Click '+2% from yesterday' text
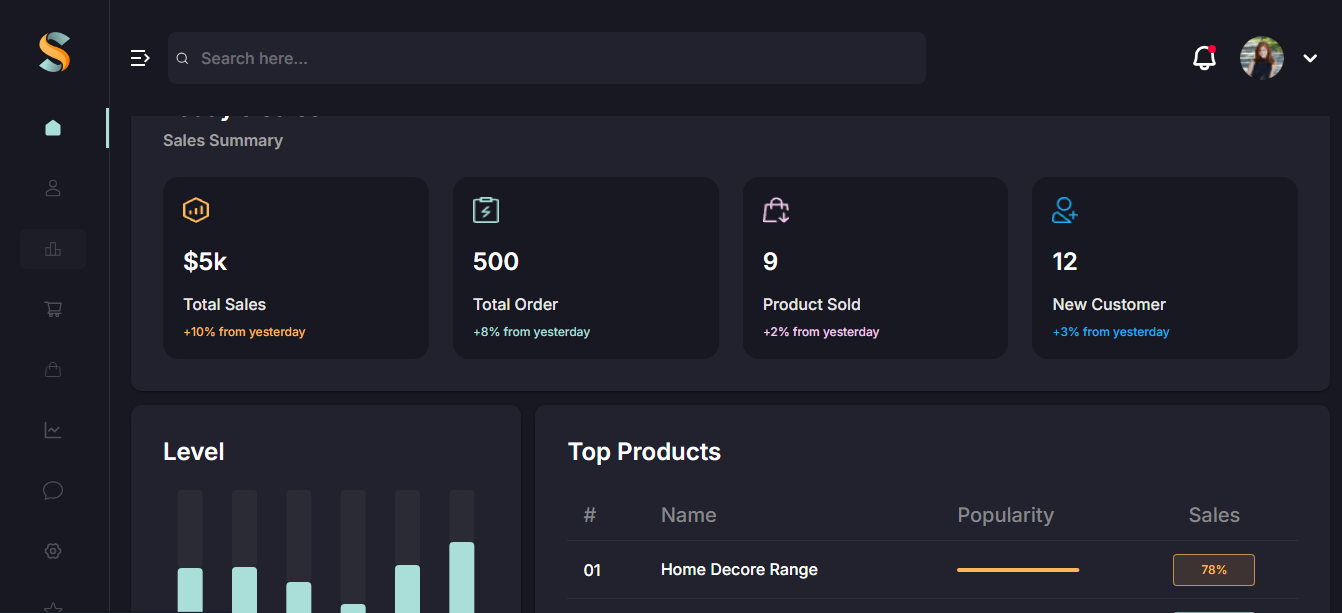The height and width of the screenshot is (613, 1342). 821,332
